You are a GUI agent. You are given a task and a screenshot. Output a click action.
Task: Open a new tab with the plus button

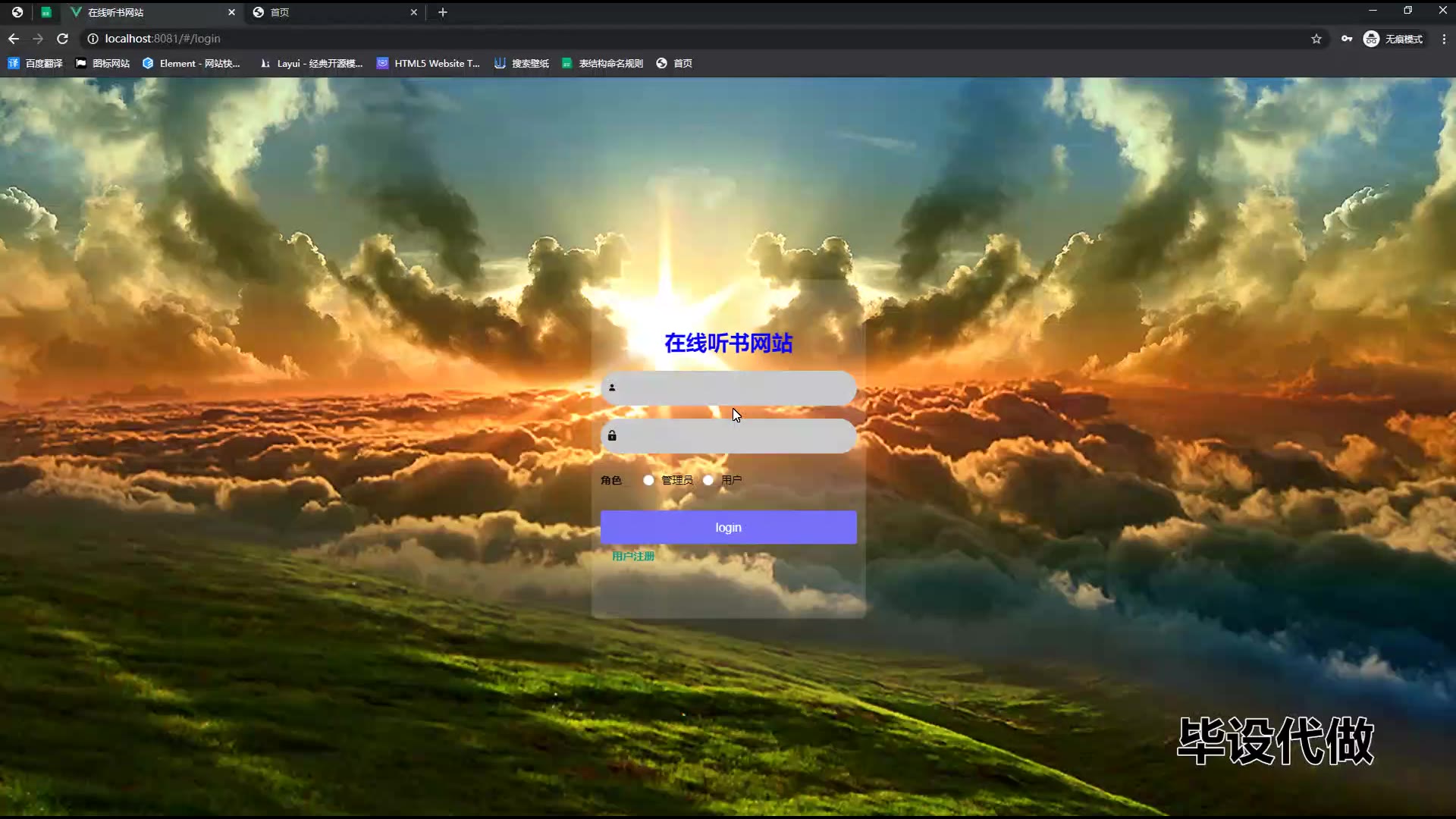[x=443, y=12]
